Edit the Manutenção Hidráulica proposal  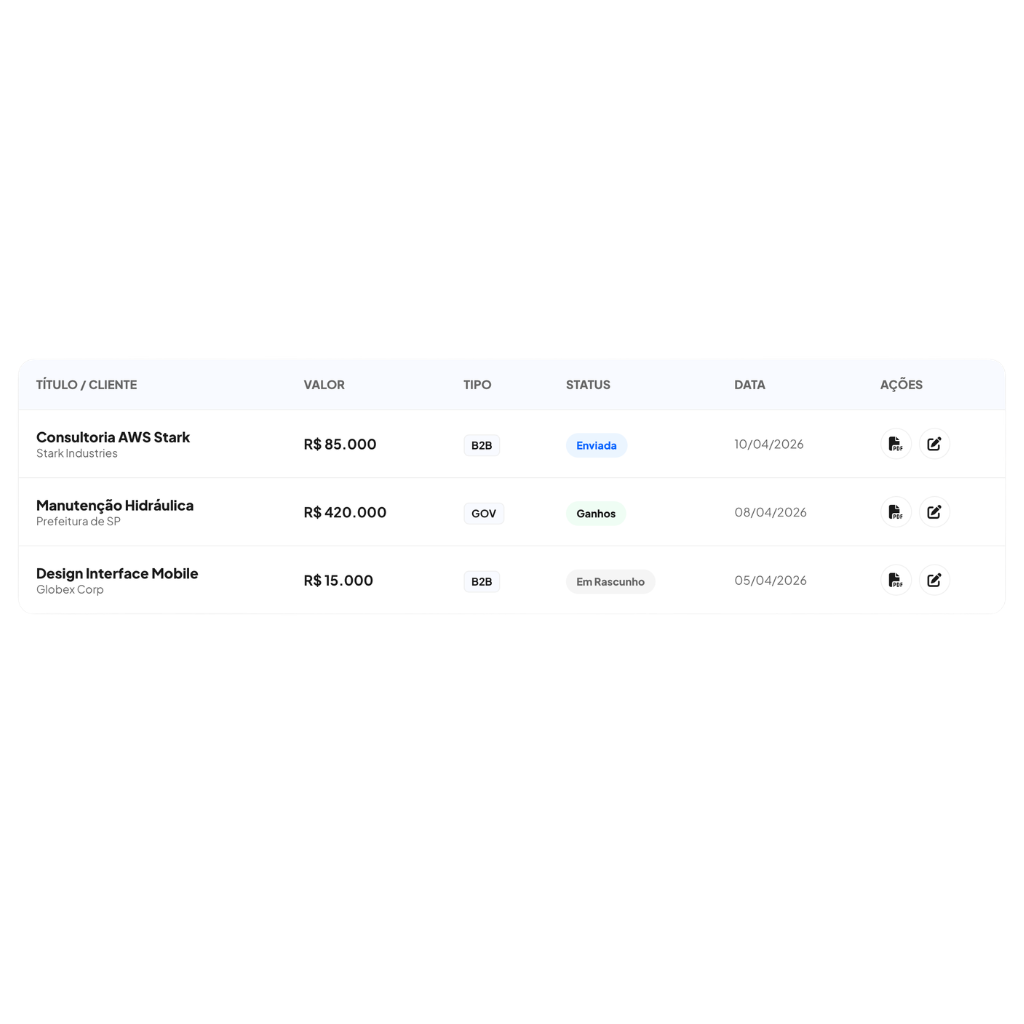click(934, 512)
